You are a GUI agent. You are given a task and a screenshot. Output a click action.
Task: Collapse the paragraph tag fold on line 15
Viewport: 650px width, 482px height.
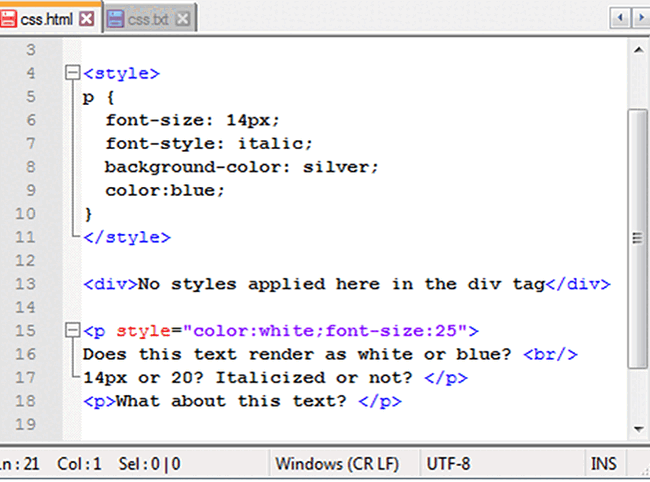point(70,330)
